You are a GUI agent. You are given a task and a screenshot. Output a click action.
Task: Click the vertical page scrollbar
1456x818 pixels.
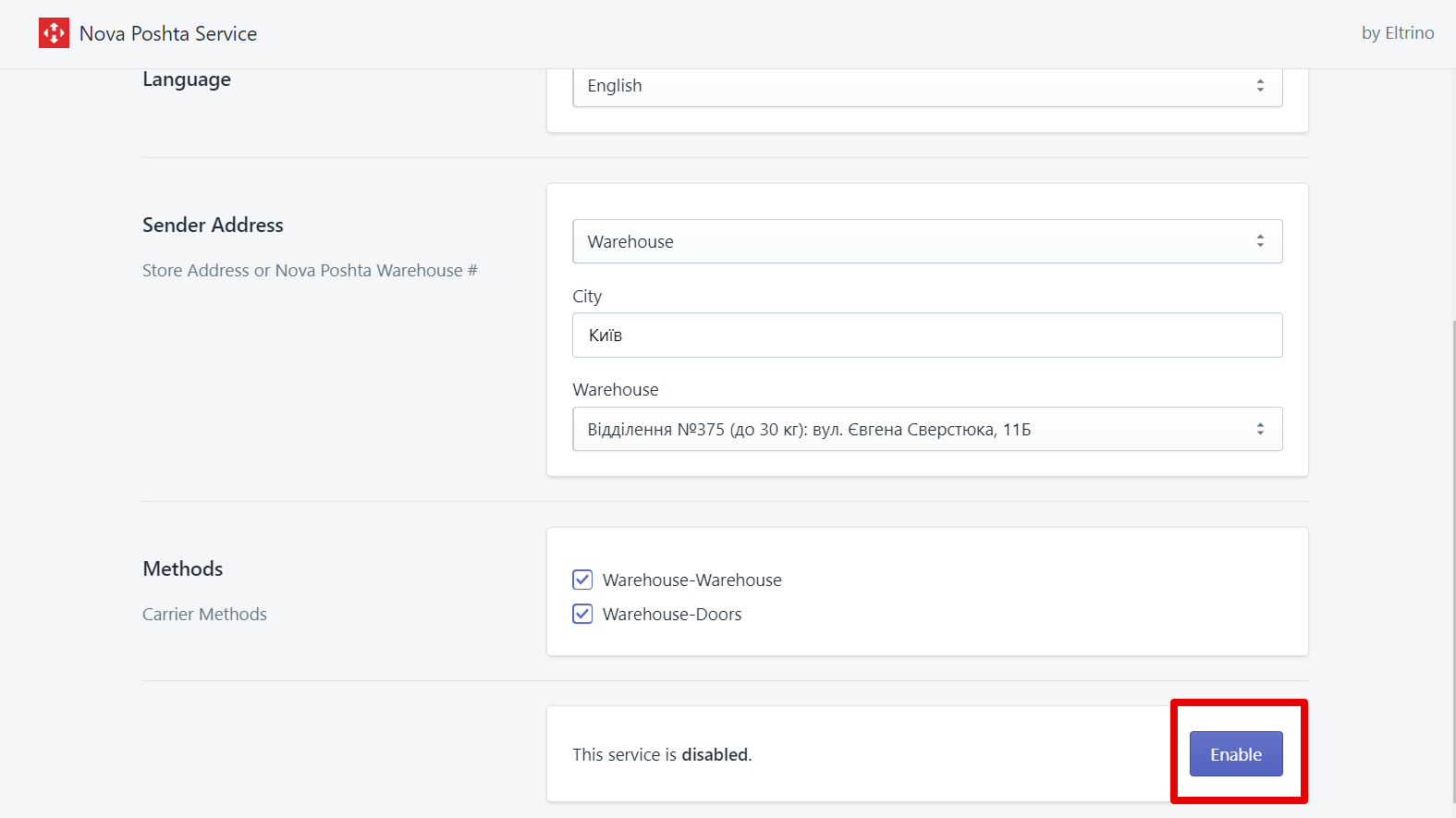[x=1453, y=562]
